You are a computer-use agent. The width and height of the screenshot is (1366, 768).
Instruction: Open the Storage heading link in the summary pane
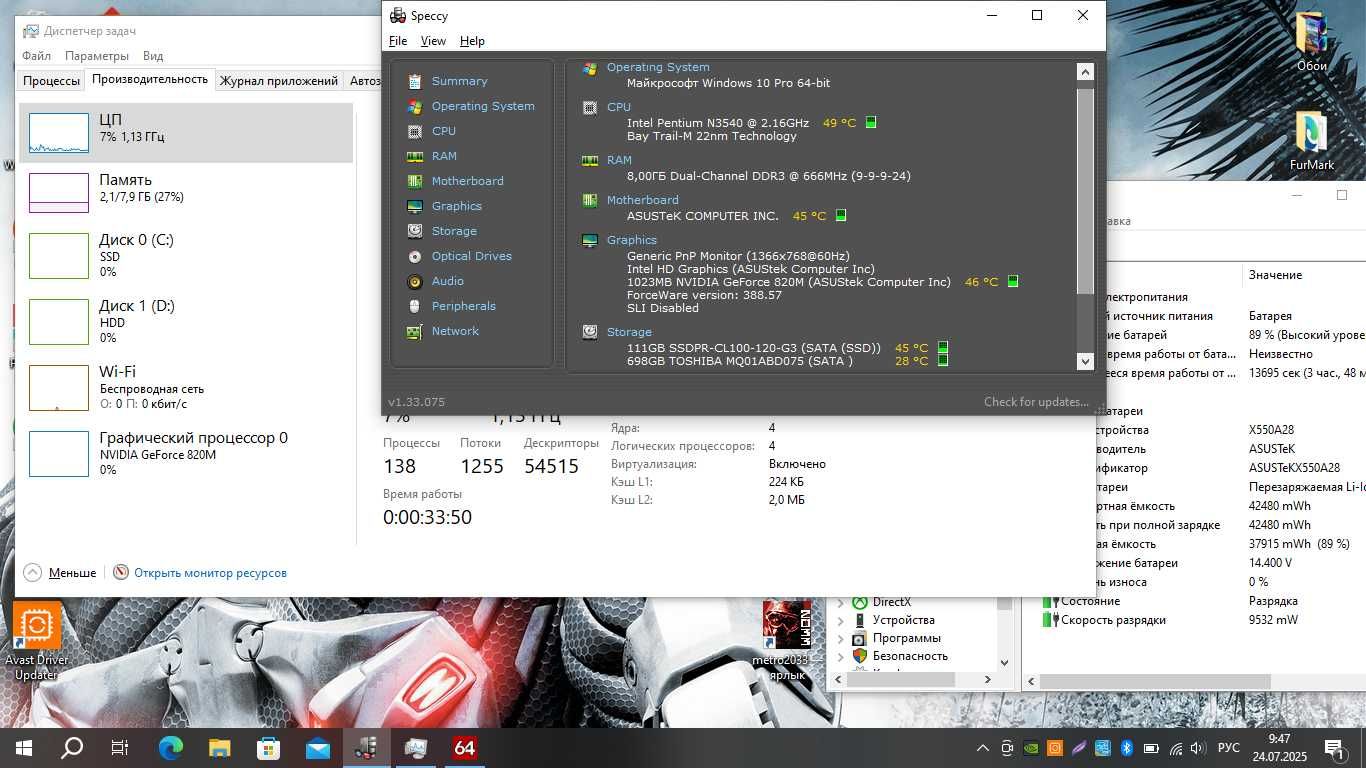coord(629,332)
